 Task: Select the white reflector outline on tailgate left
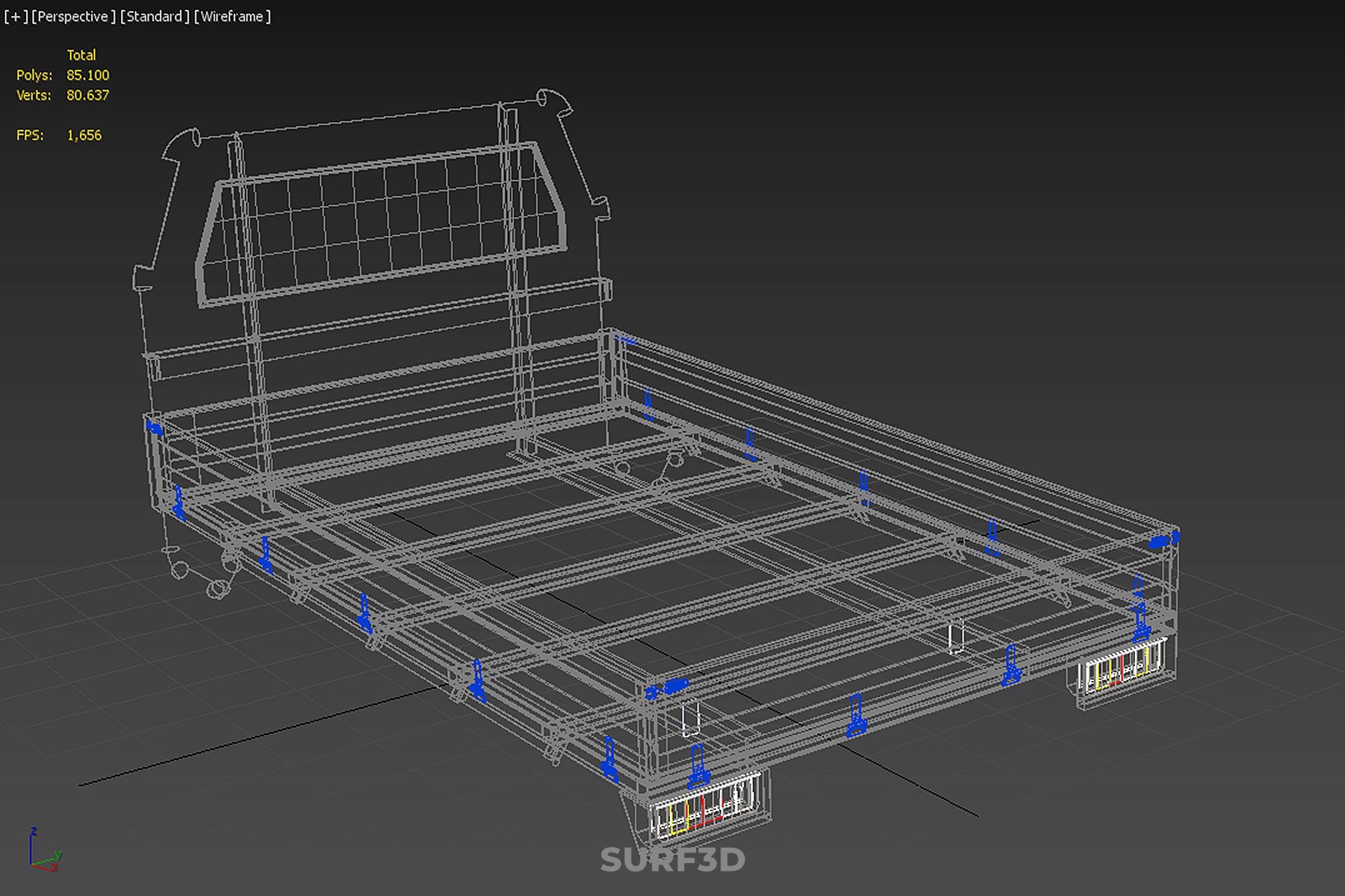[691, 719]
